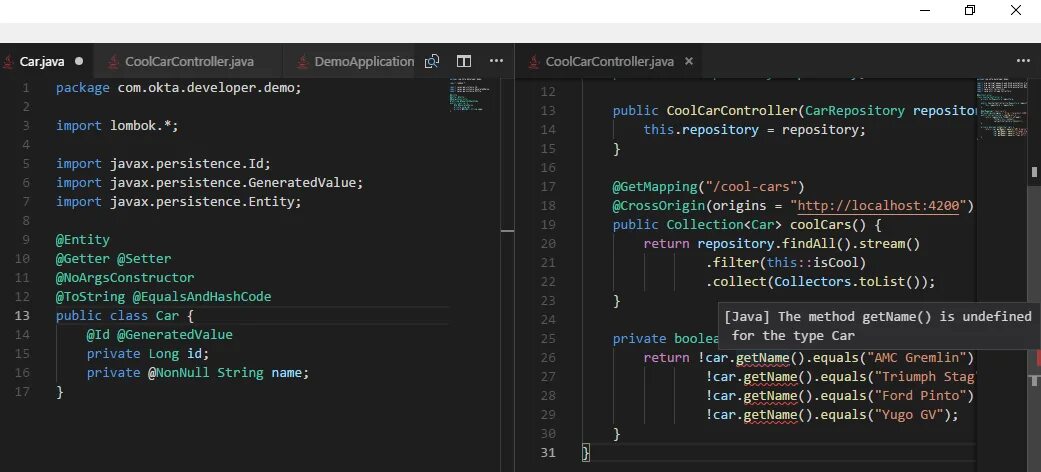Screen dimensions: 1041x472
Task: Click "import lombok.*;" line
Action: 117,125
